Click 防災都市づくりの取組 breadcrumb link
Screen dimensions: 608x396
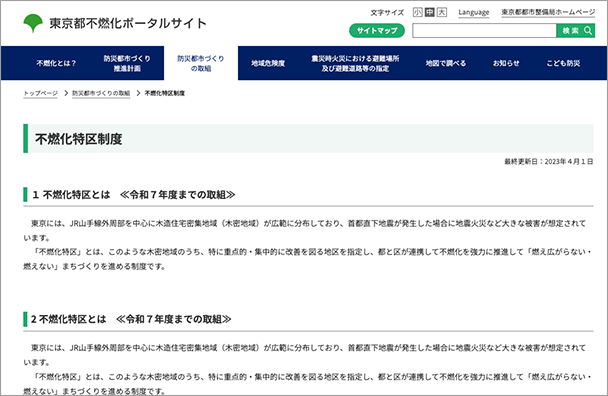click(101, 93)
